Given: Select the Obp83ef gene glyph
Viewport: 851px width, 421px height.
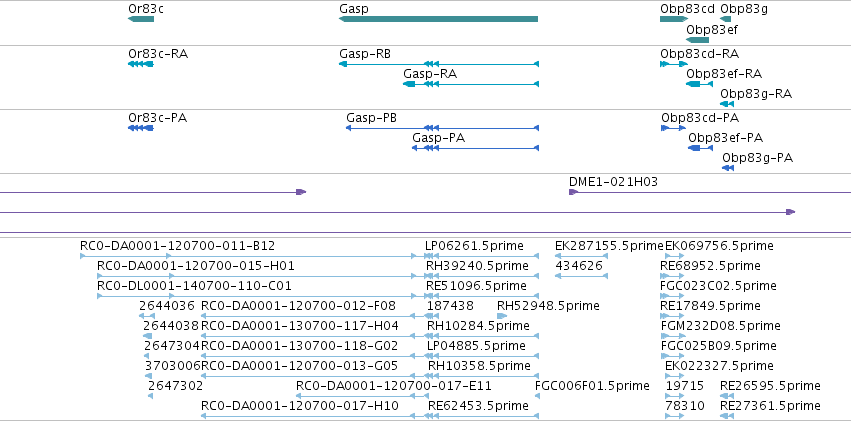Looking at the screenshot, I should 697,40.
